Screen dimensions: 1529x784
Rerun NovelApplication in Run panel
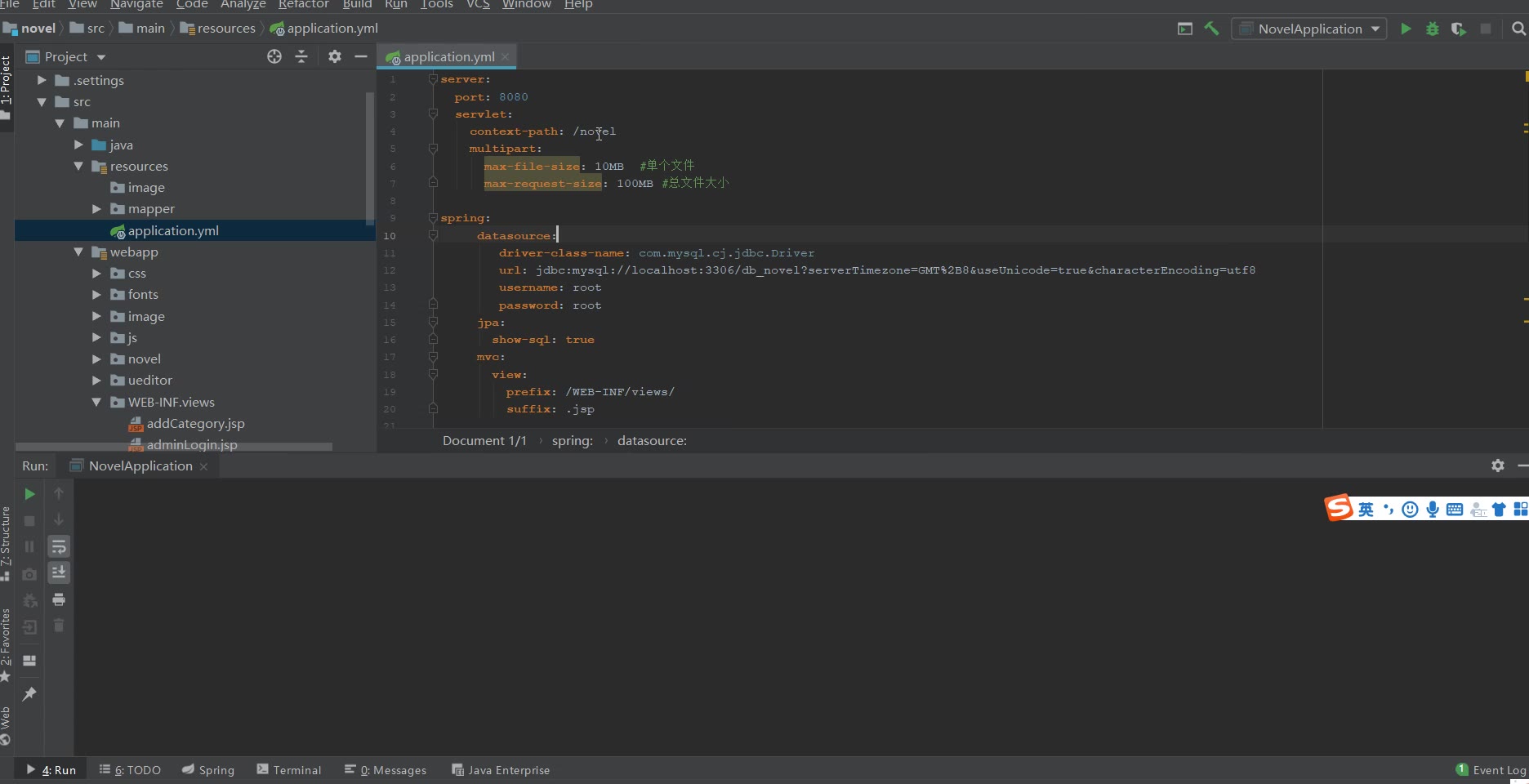pos(29,494)
